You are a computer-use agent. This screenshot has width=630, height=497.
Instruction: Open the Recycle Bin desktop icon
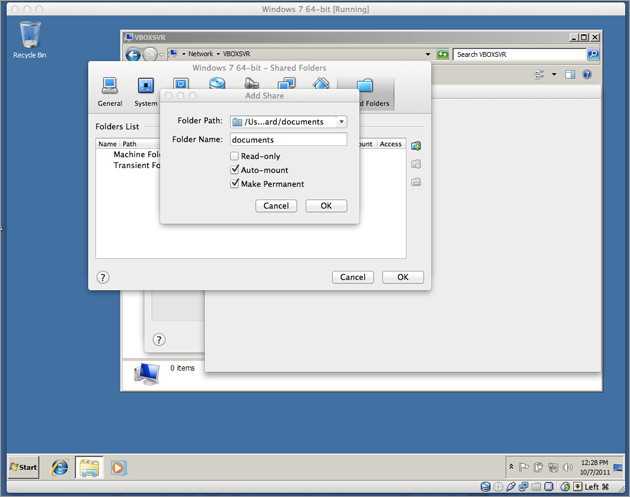pos(30,40)
